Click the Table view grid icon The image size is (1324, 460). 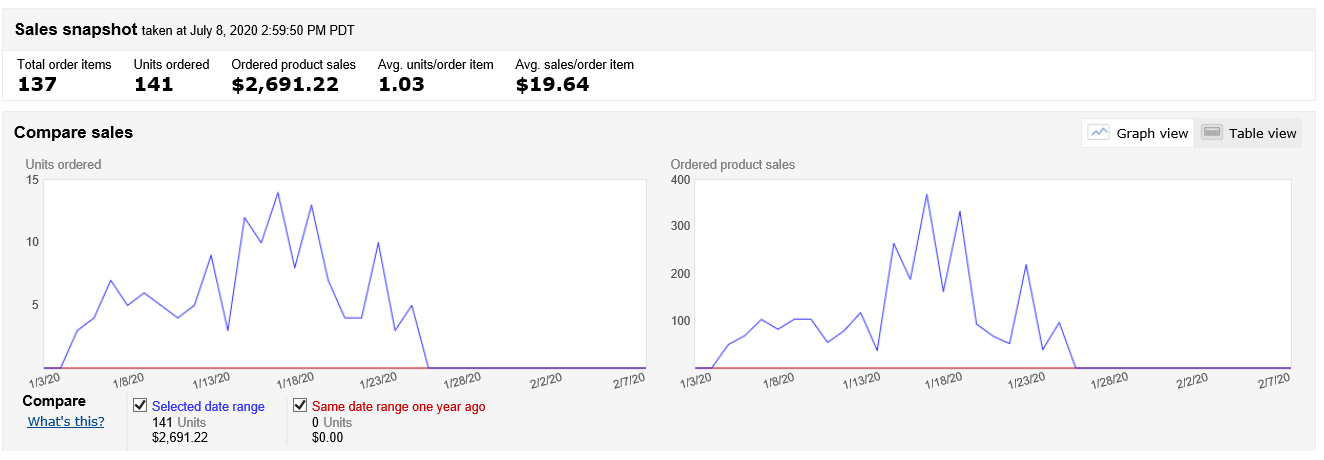(1212, 133)
